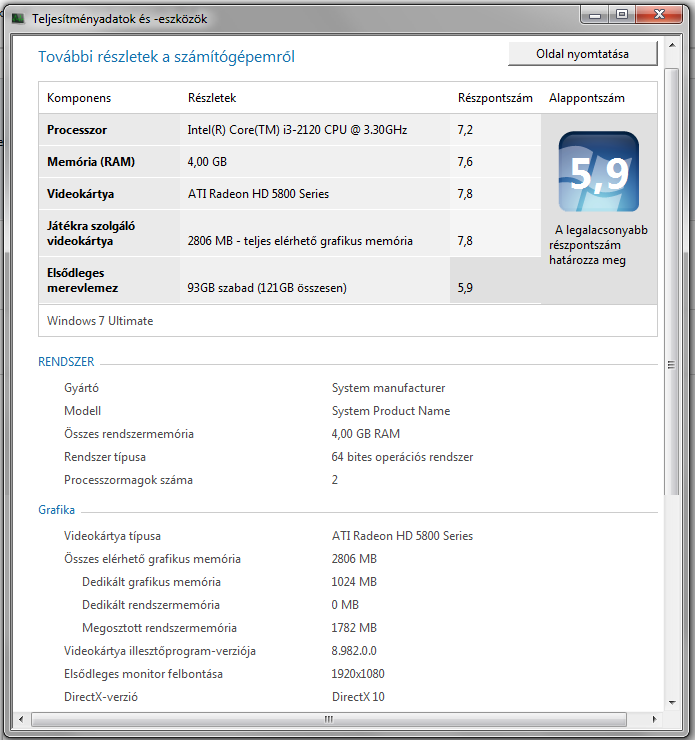Click the RENDSZER section heading
This screenshot has height=740, width=695.
(66, 362)
